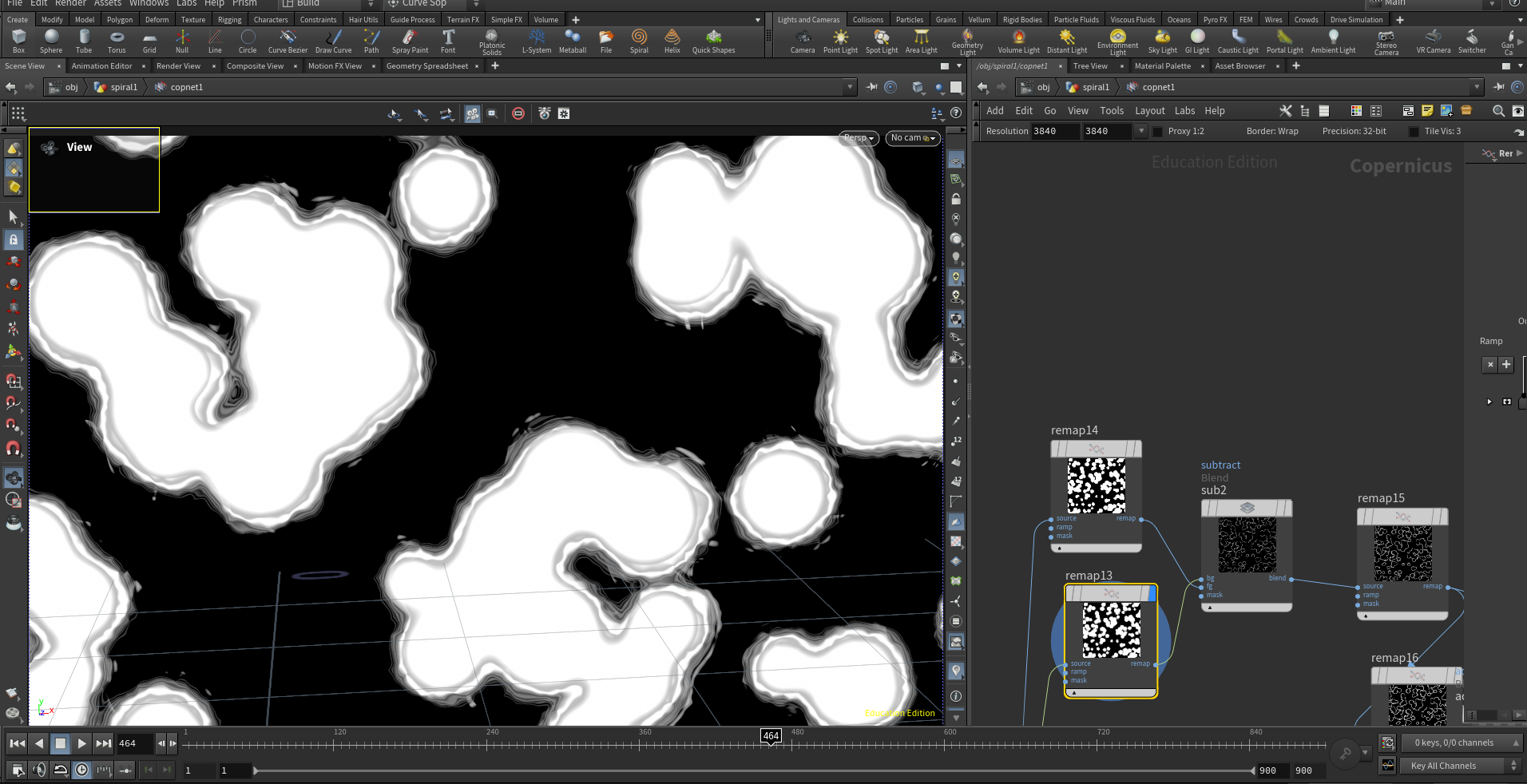Viewport: 1527px width, 784px height.
Task: Select the Helix shelf tool
Action: point(672,42)
